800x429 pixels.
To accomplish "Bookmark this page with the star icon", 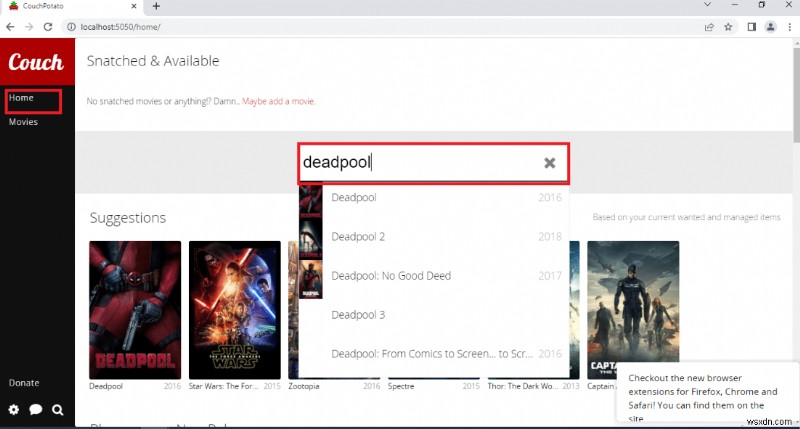I will tap(728, 27).
